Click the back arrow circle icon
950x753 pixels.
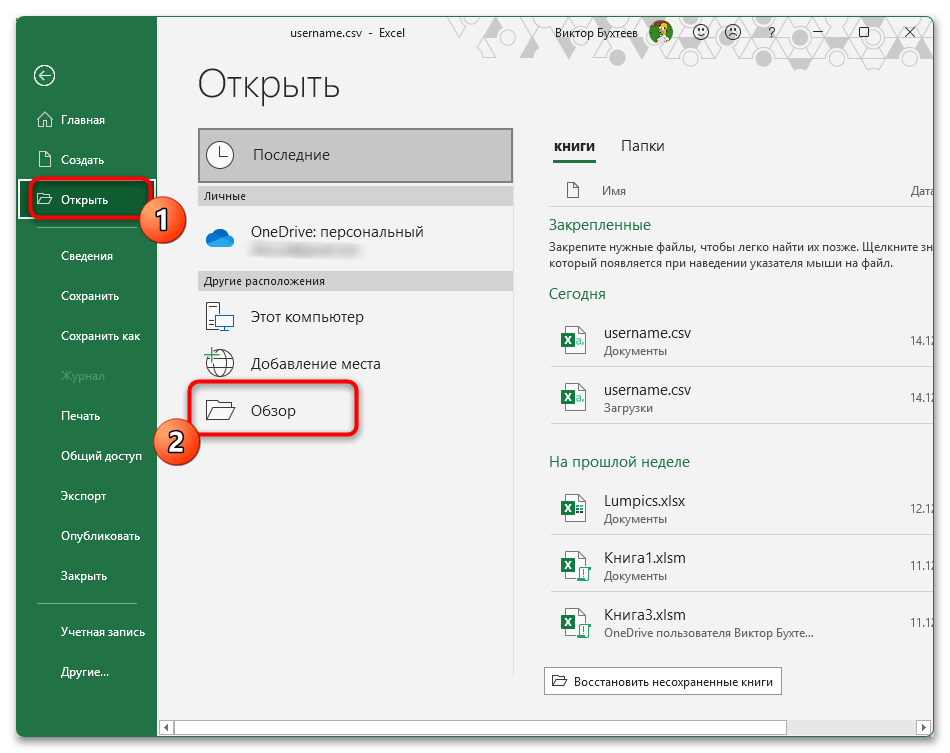44,76
